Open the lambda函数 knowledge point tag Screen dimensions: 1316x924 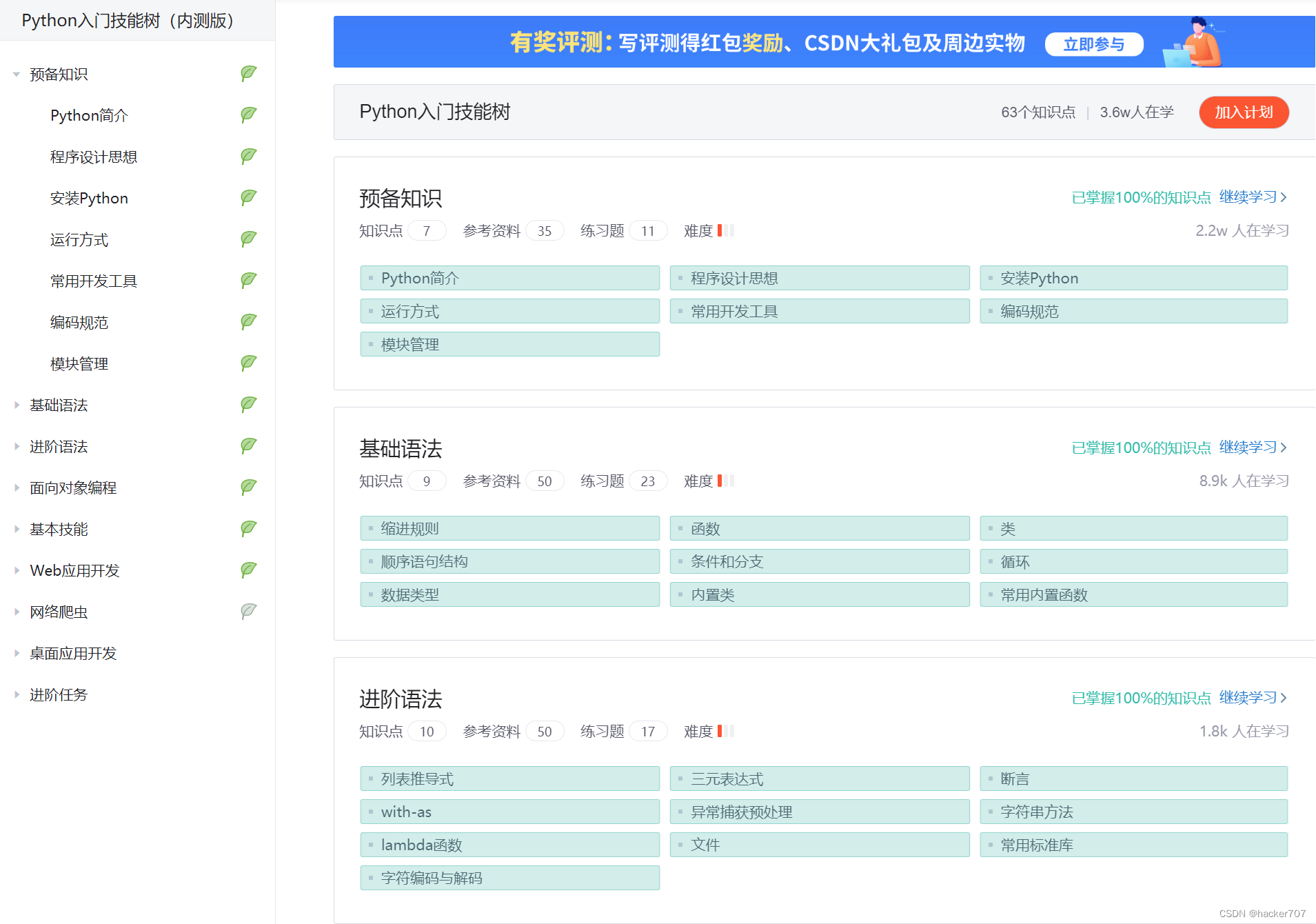coord(509,845)
